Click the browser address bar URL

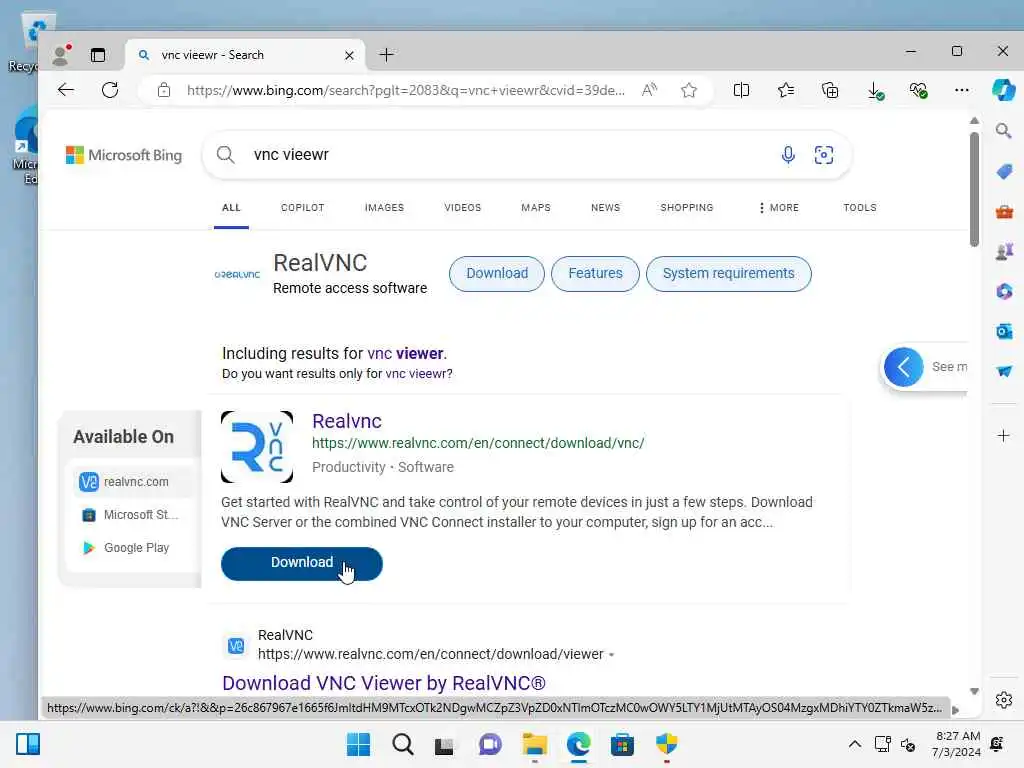click(x=406, y=90)
